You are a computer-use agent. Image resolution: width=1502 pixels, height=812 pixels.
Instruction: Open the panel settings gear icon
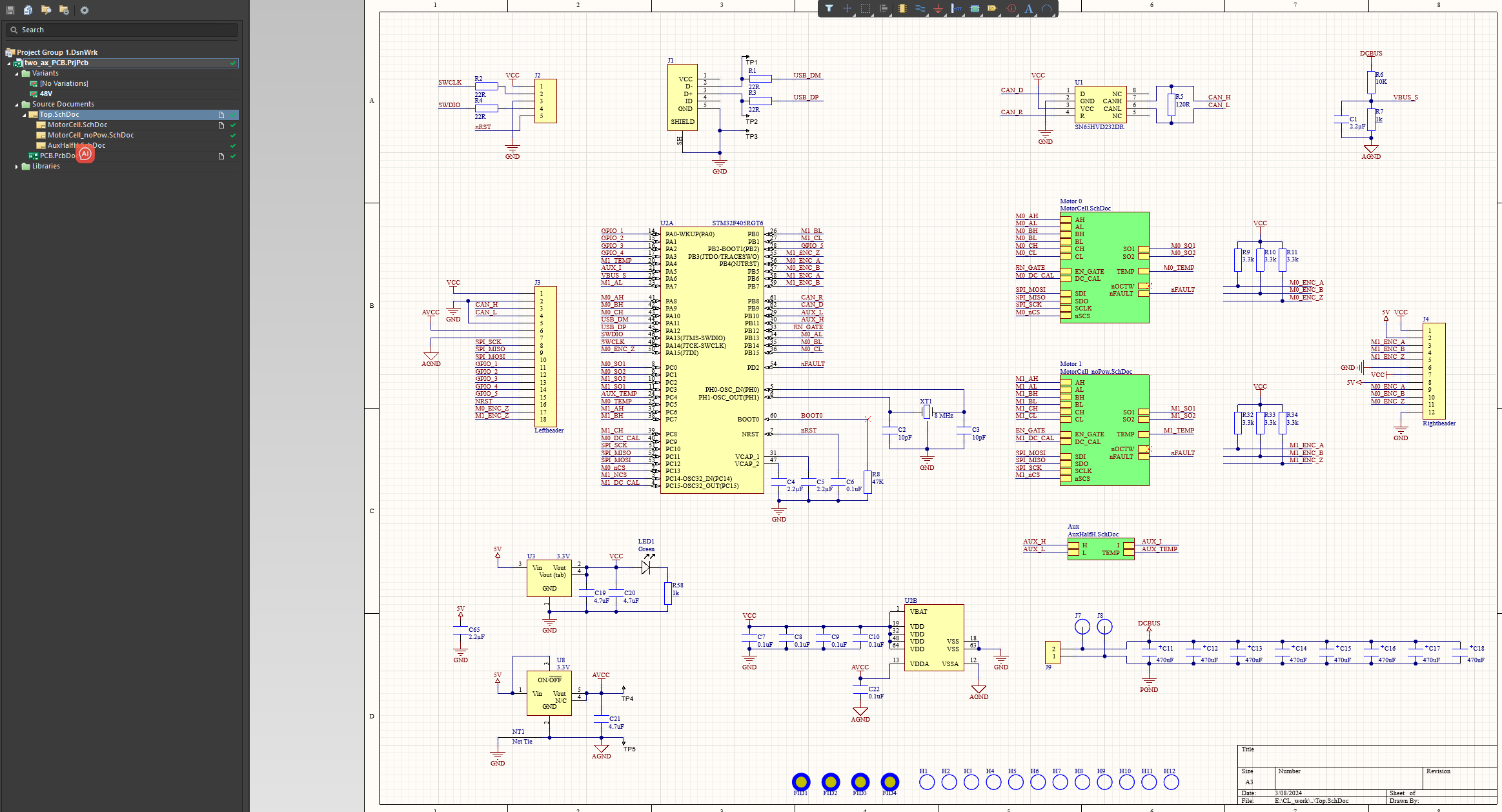point(85,10)
